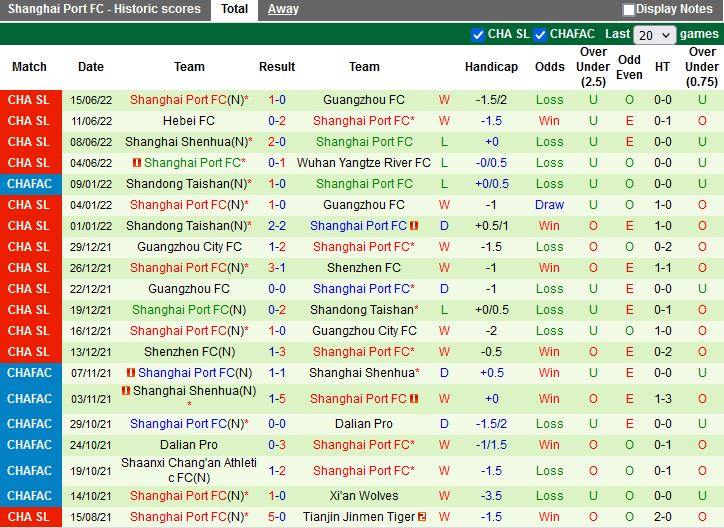The width and height of the screenshot is (724, 528).
Task: Click red card icon beside Tianjin Jinmen Tiger
Action: tap(422, 517)
